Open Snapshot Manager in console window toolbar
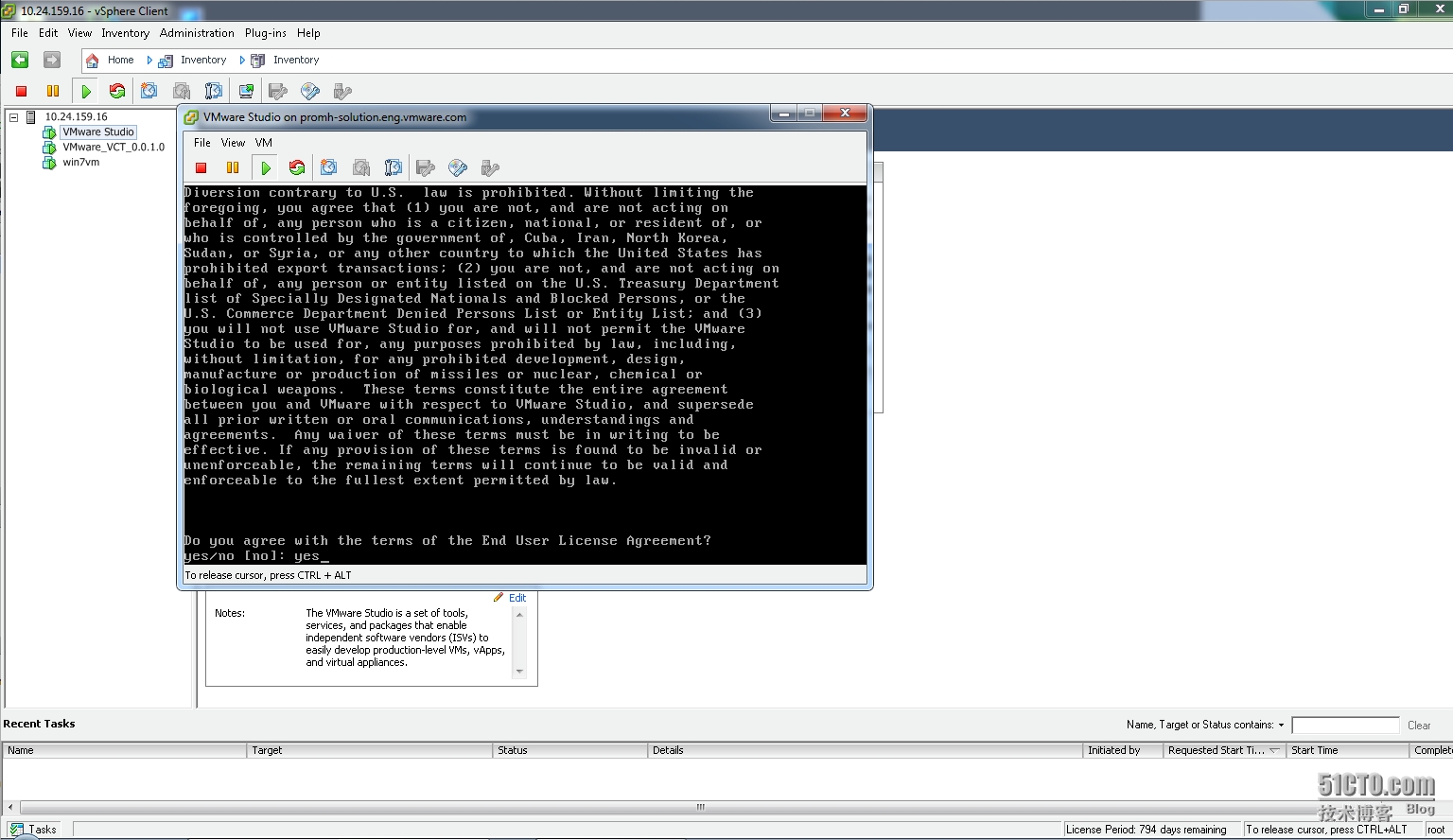1453x840 pixels. pos(394,167)
